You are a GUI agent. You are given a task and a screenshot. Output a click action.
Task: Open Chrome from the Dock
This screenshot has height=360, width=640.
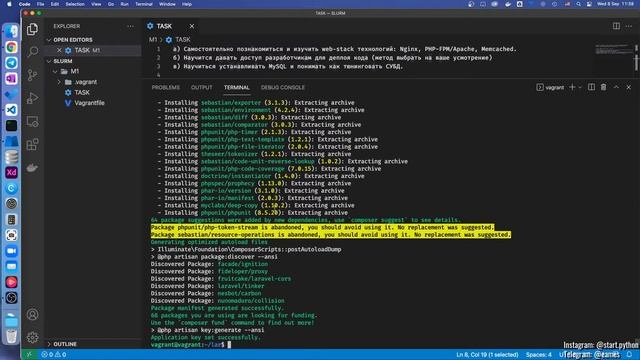[11, 47]
